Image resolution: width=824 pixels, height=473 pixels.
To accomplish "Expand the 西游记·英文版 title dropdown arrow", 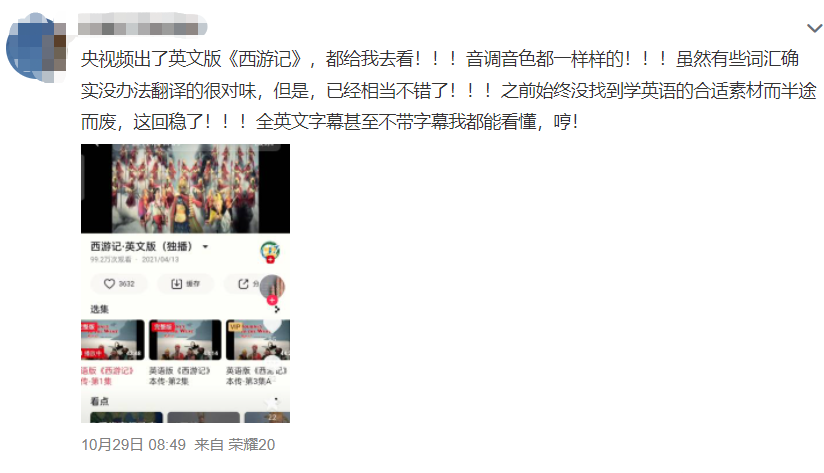I will coord(205,246).
